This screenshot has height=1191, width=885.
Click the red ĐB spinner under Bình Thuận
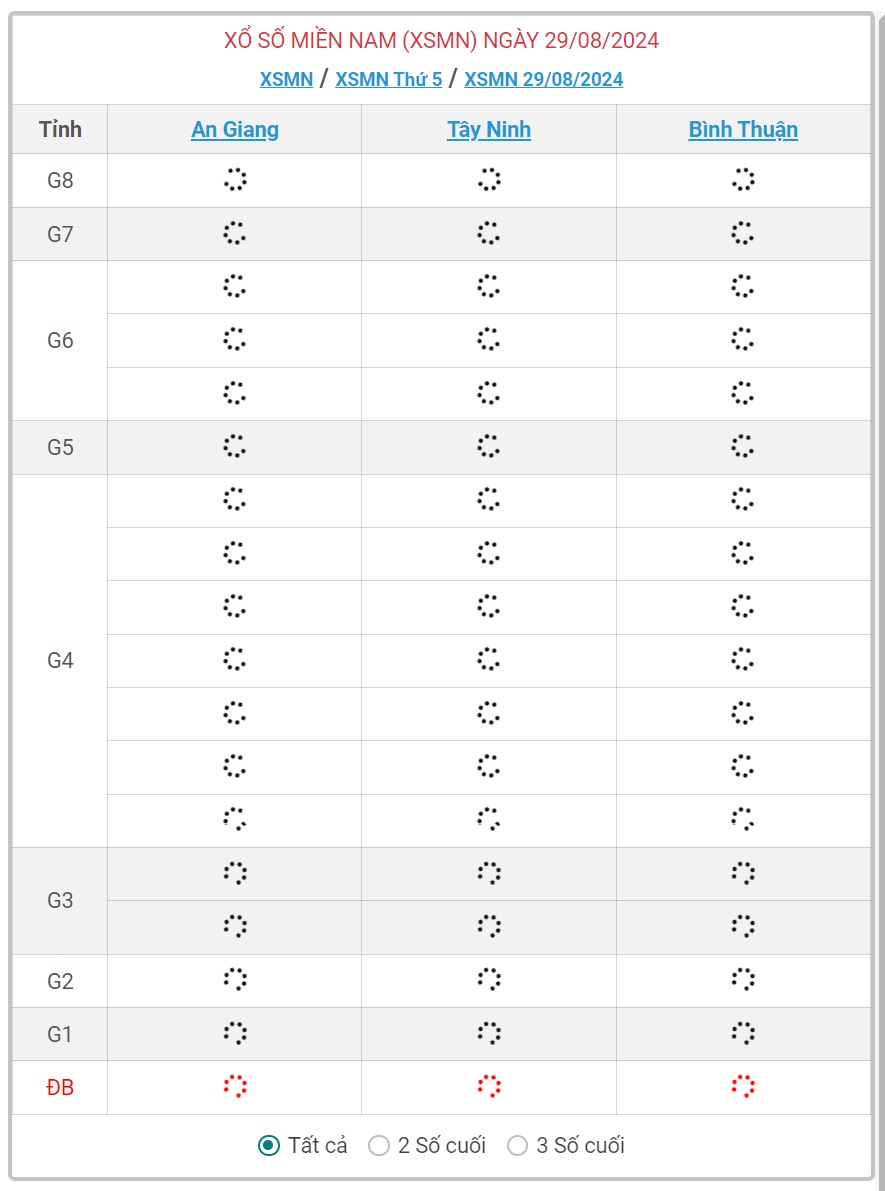(x=743, y=1087)
